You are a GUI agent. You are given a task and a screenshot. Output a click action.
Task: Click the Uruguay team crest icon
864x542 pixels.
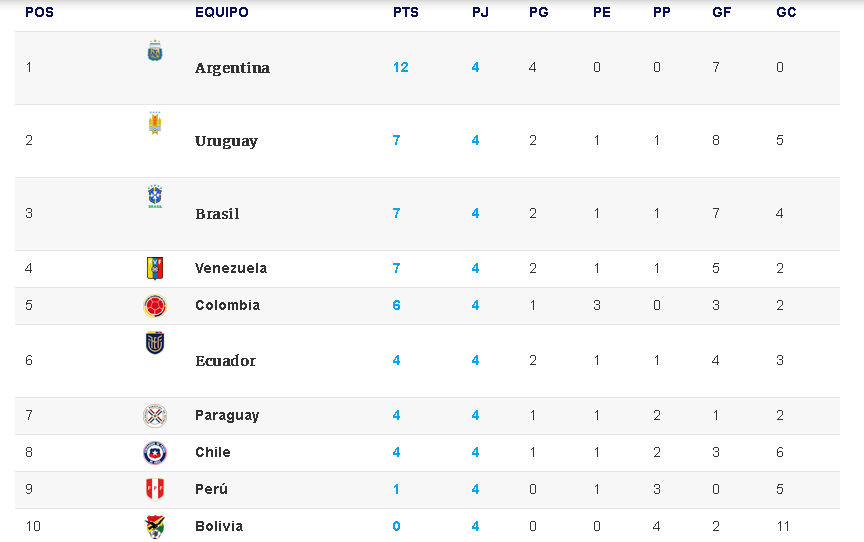pos(155,123)
